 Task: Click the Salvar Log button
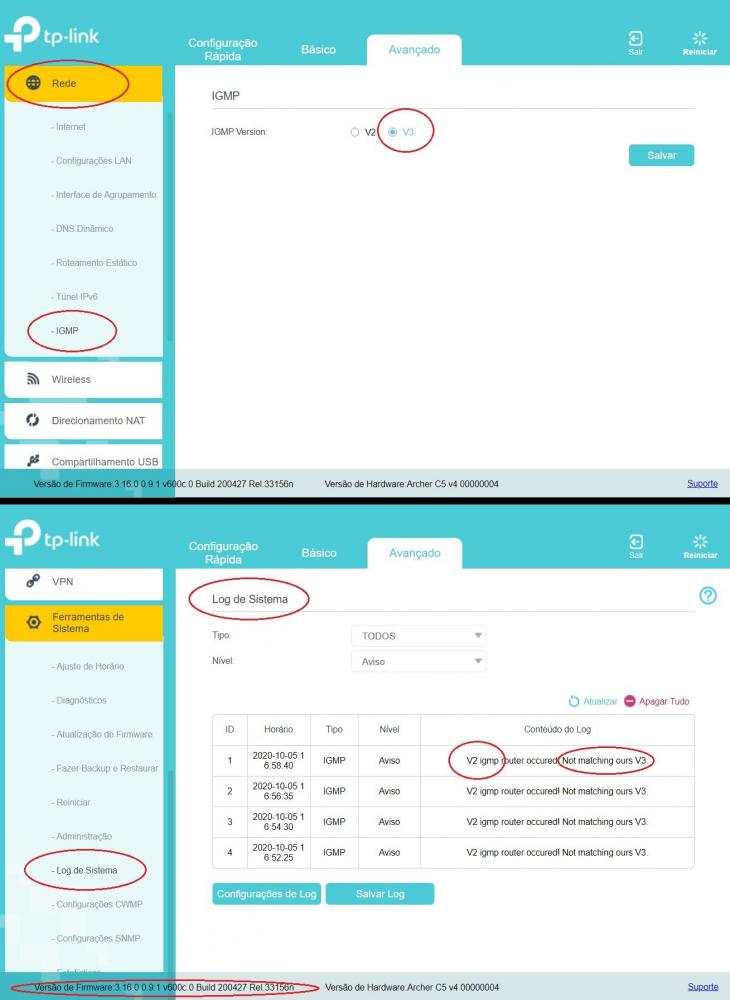(x=380, y=893)
